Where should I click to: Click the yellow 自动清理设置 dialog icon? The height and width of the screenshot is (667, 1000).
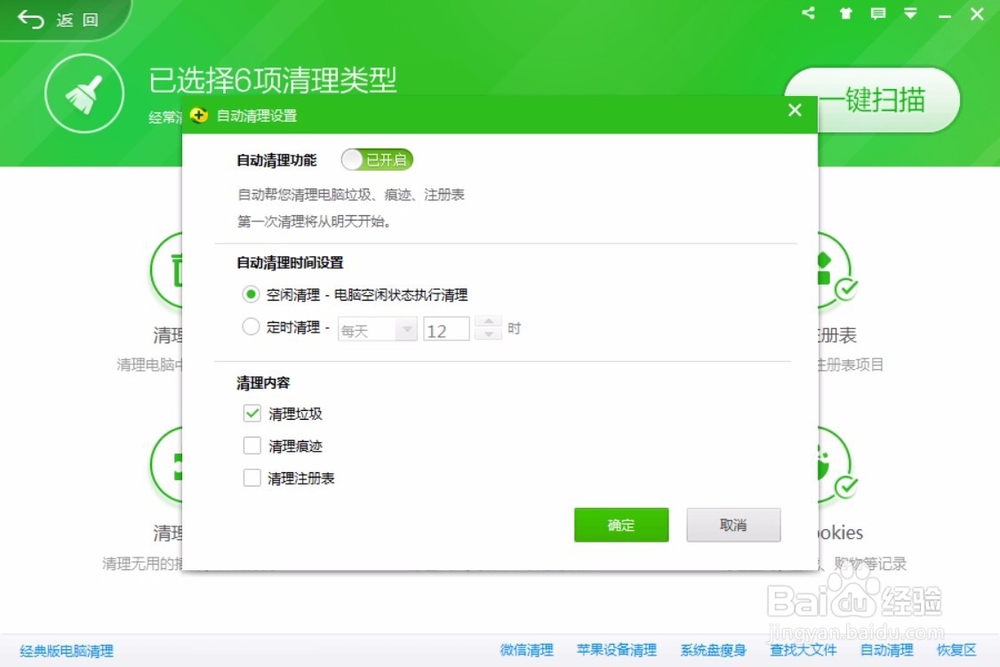pyautogui.click(x=199, y=115)
